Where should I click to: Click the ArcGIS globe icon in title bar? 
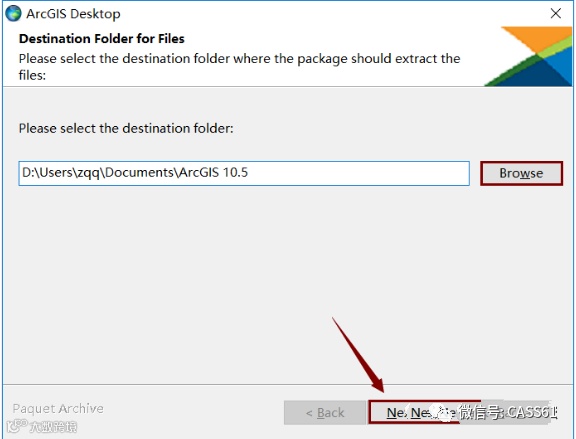(14, 14)
